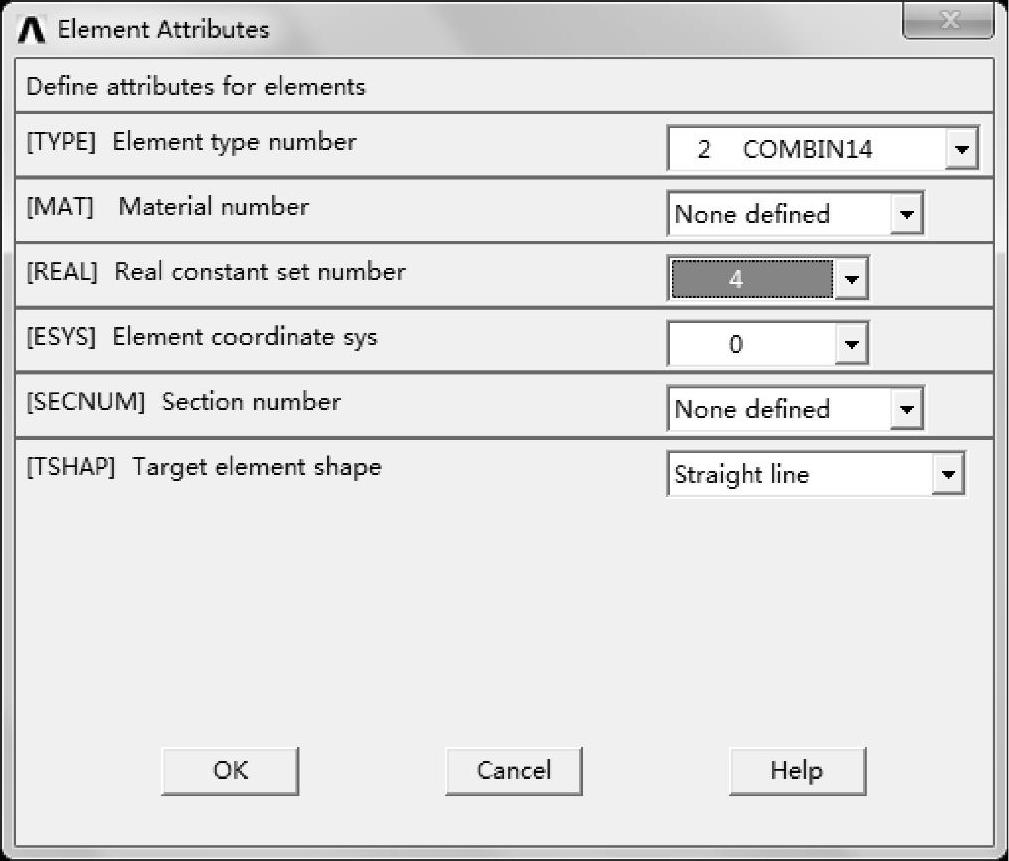1009x861 pixels.
Task: Open the Element coordinate sys dropdown arrow
Action: 851,345
